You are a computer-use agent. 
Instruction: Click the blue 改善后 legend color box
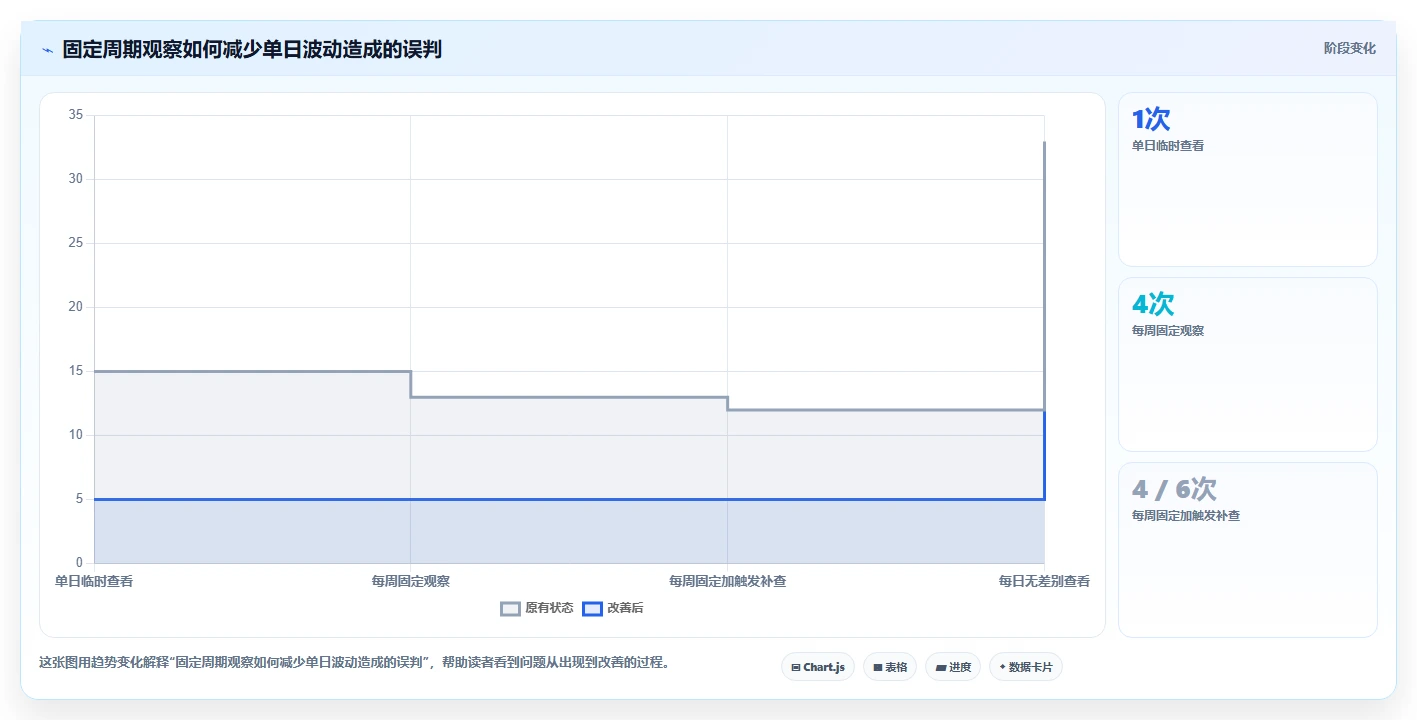593,608
